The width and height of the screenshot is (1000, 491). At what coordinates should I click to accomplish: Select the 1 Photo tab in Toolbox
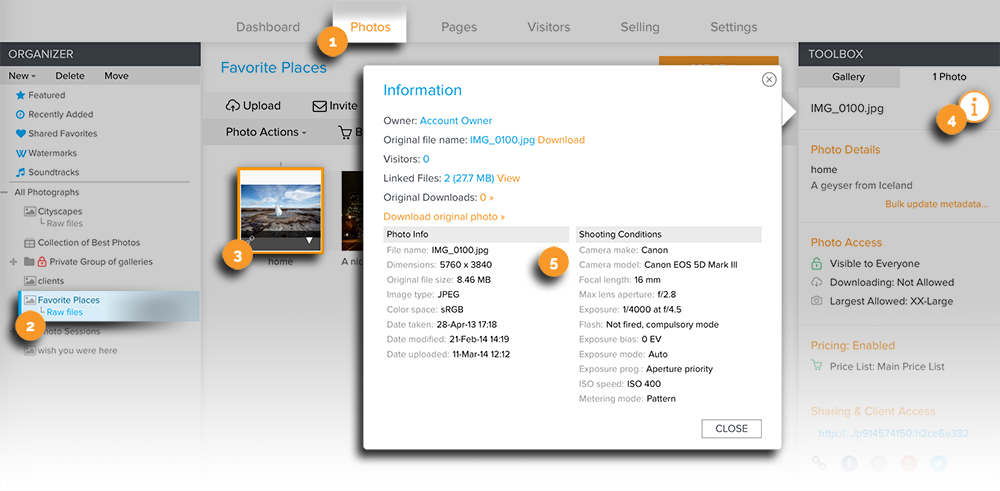[950, 77]
